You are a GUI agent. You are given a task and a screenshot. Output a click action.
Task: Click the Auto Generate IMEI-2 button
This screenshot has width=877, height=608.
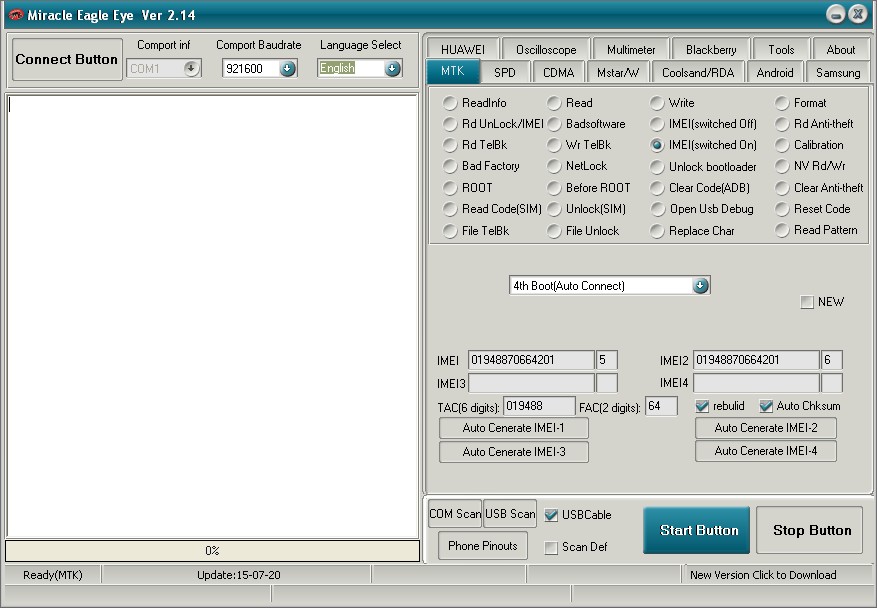(766, 428)
